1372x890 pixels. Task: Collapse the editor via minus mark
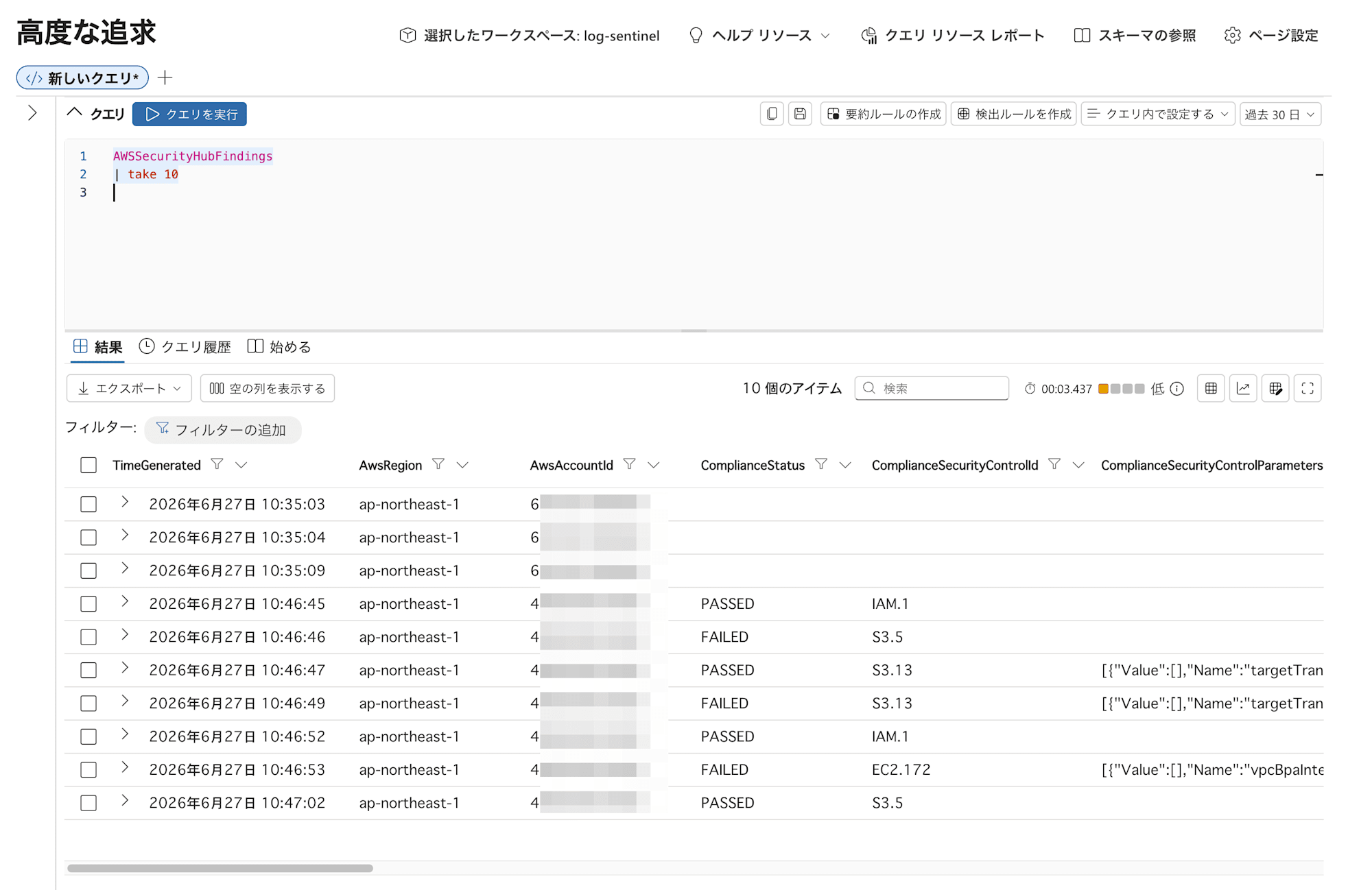point(1319,175)
